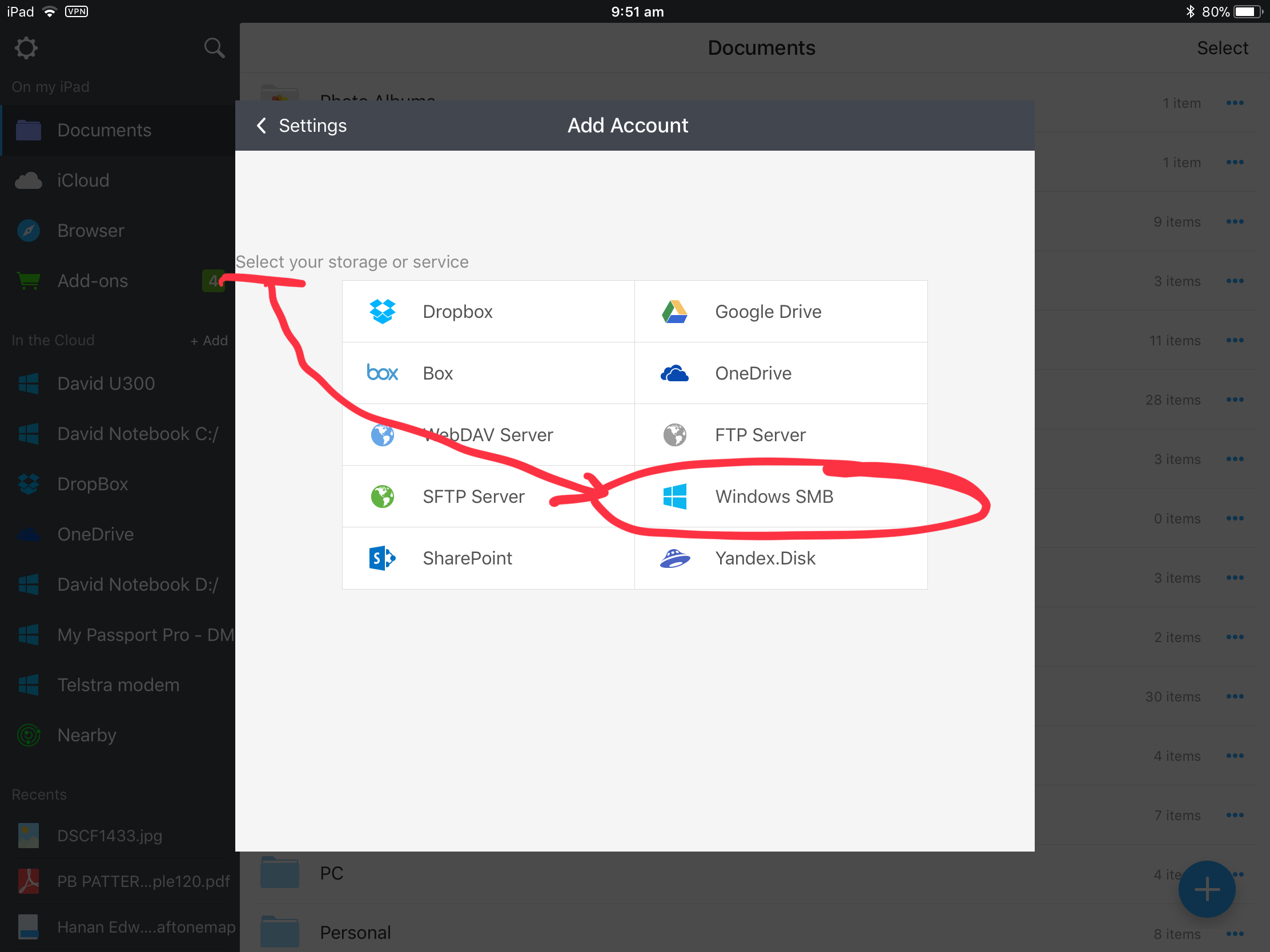The image size is (1270, 952).
Task: Go back to Settings via chevron
Action: coord(262,125)
